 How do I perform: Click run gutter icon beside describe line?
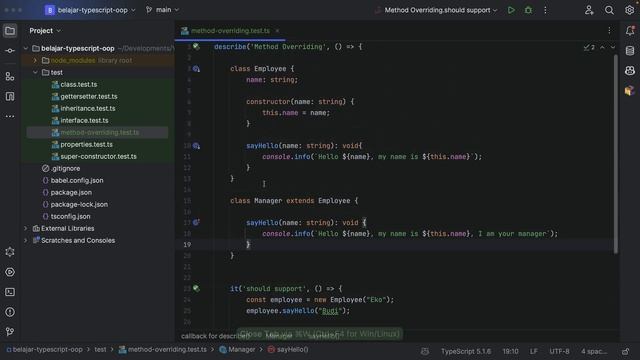pyautogui.click(x=196, y=47)
